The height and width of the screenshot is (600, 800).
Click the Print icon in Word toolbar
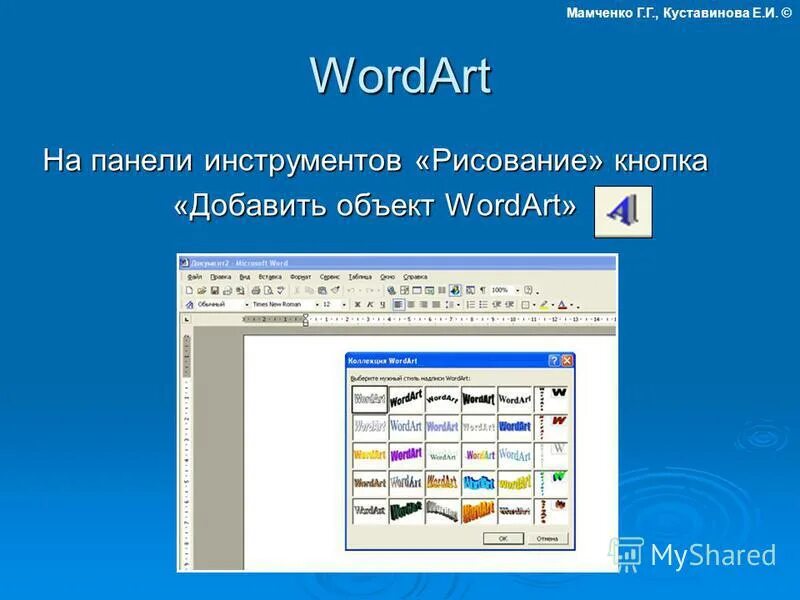[256, 290]
